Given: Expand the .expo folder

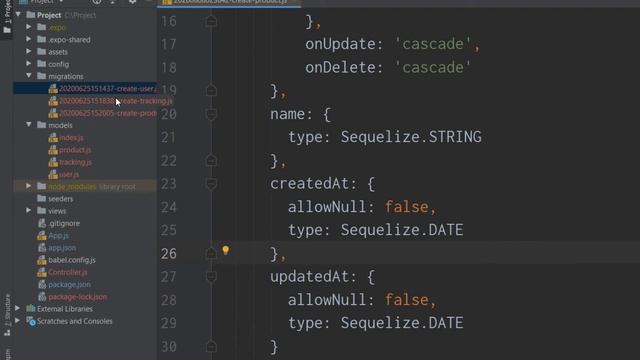Looking at the screenshot, I should point(29,27).
